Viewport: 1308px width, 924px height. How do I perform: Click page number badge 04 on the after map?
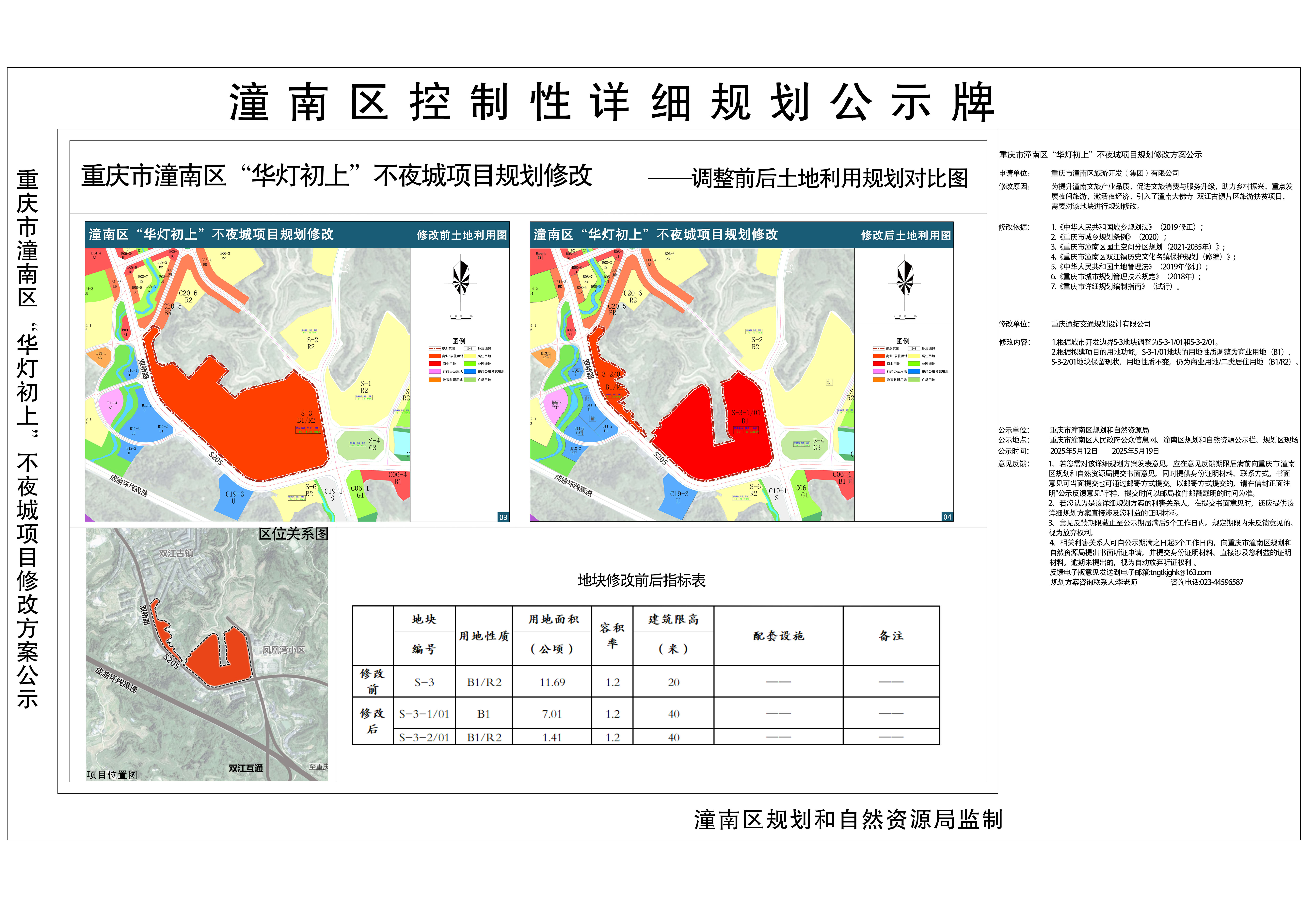[x=947, y=517]
